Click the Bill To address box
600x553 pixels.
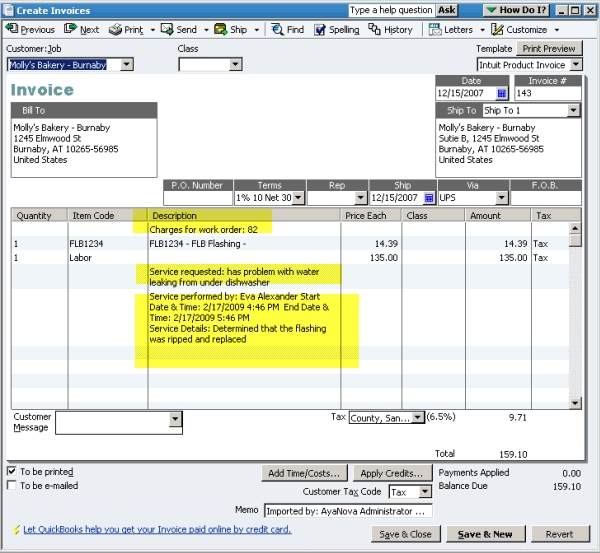coord(84,147)
